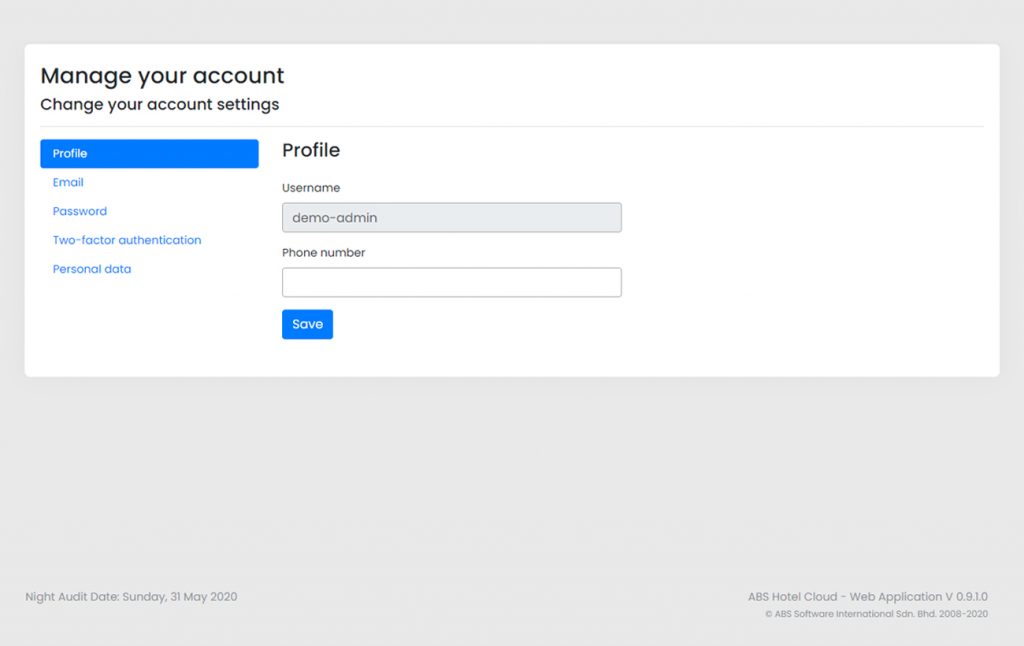The width and height of the screenshot is (1024, 646).
Task: Click the 'V 0.9.1.0' version number
Action: click(x=965, y=597)
